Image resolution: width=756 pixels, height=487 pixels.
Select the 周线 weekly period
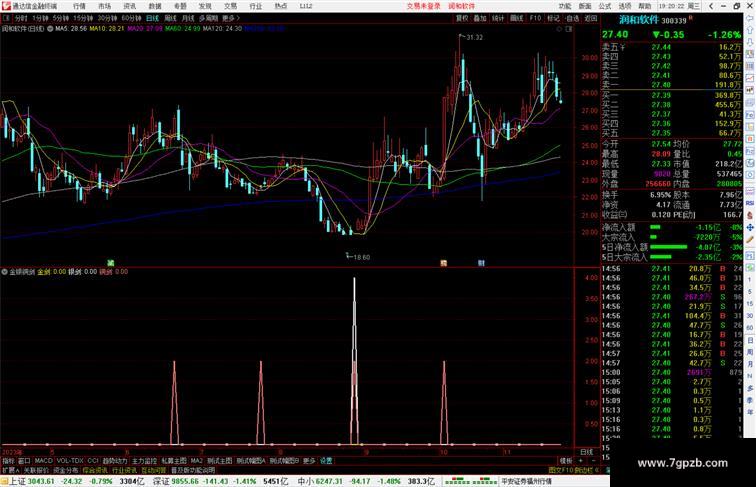(x=170, y=18)
